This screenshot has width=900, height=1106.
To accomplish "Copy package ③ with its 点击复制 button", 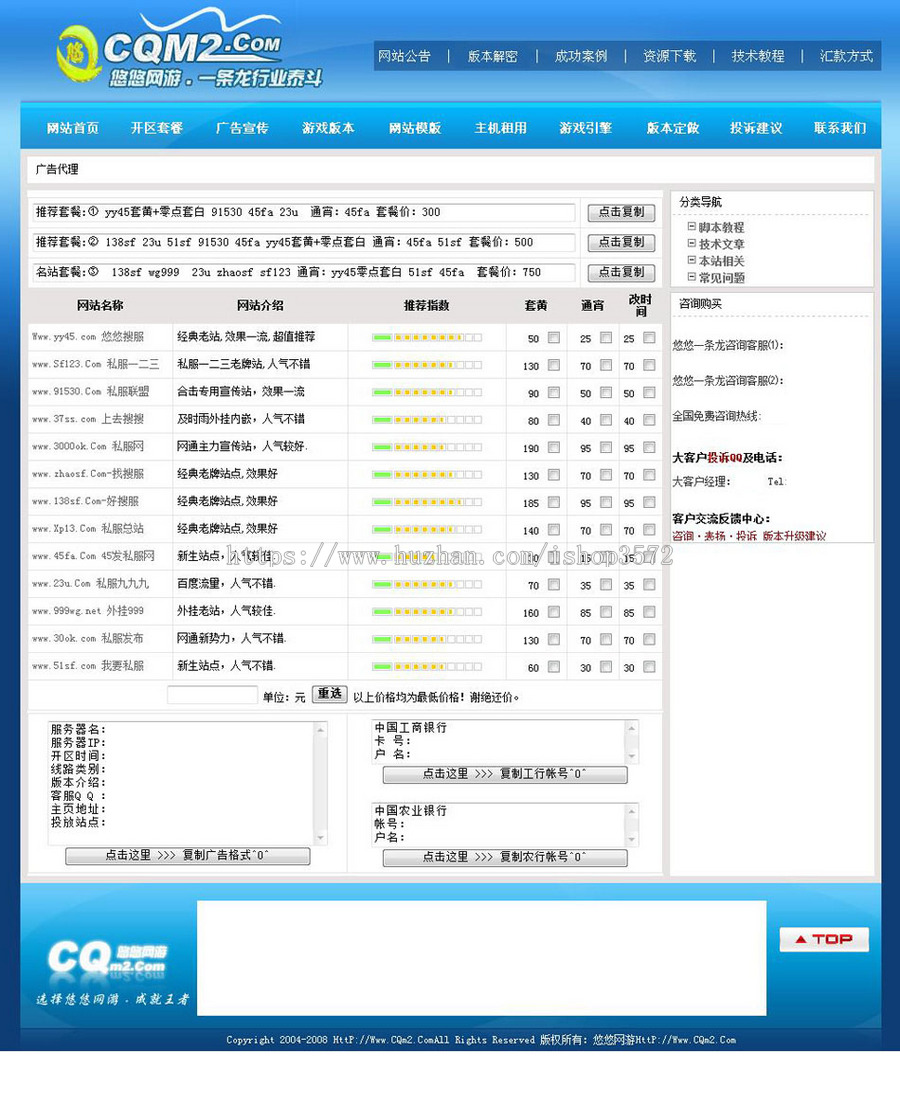I will [621, 272].
